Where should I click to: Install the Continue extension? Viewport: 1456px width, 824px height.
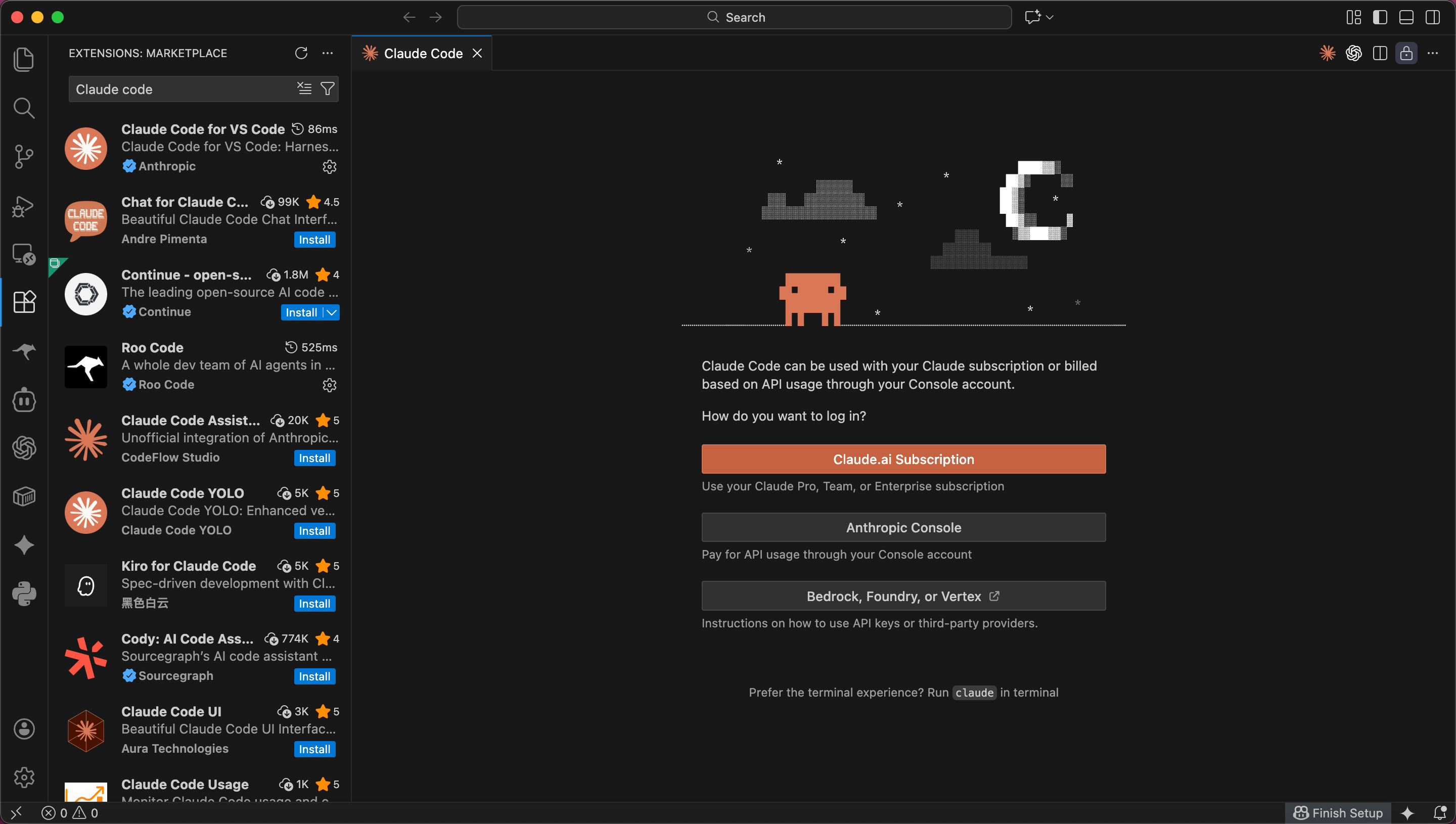tap(302, 312)
